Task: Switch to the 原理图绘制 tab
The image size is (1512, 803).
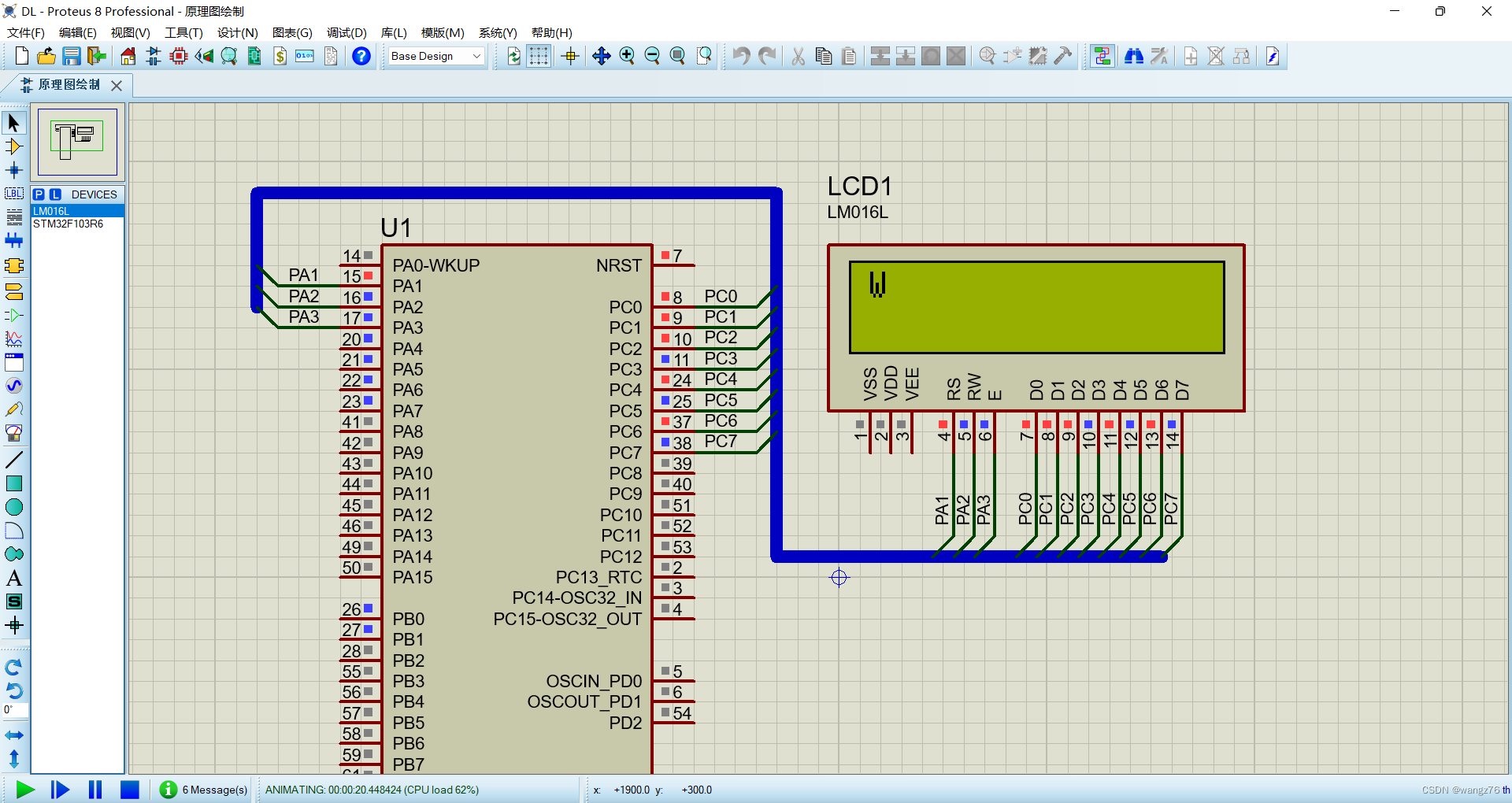Action: tap(69, 84)
